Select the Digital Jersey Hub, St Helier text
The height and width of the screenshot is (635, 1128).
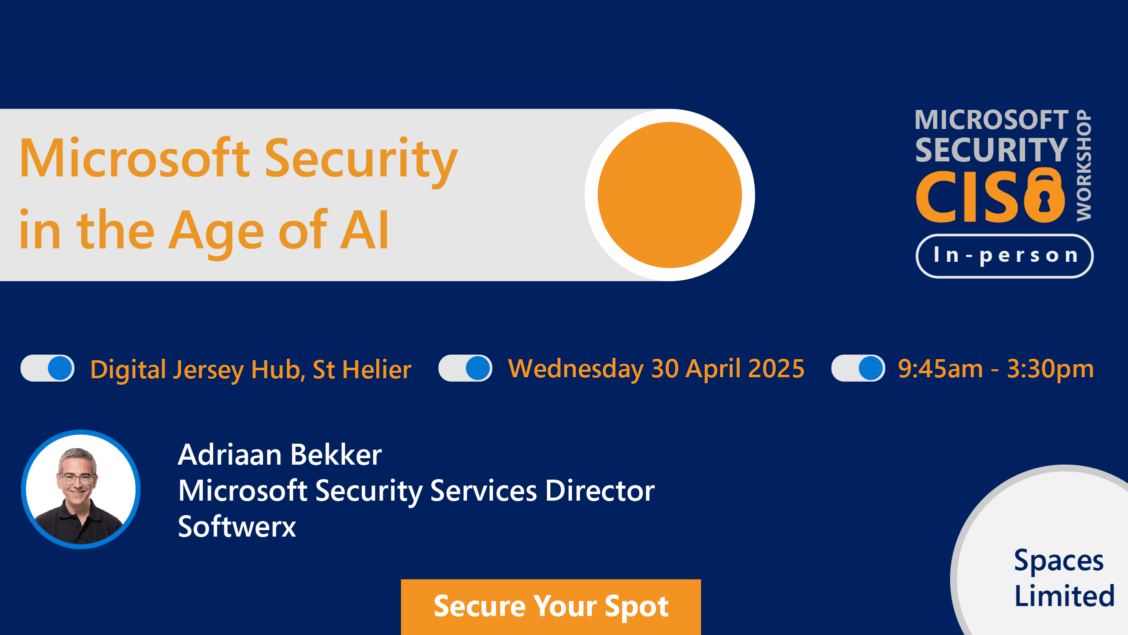(x=250, y=370)
